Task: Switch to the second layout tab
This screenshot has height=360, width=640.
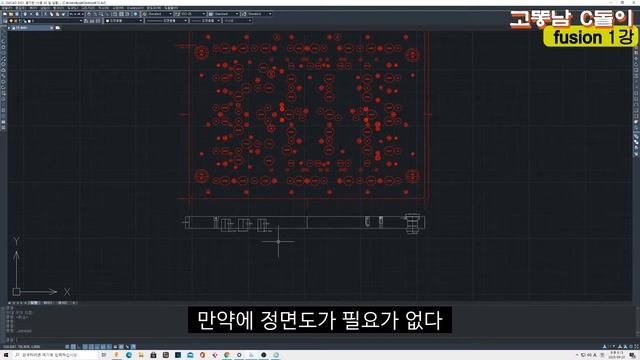Action: (x=62, y=303)
